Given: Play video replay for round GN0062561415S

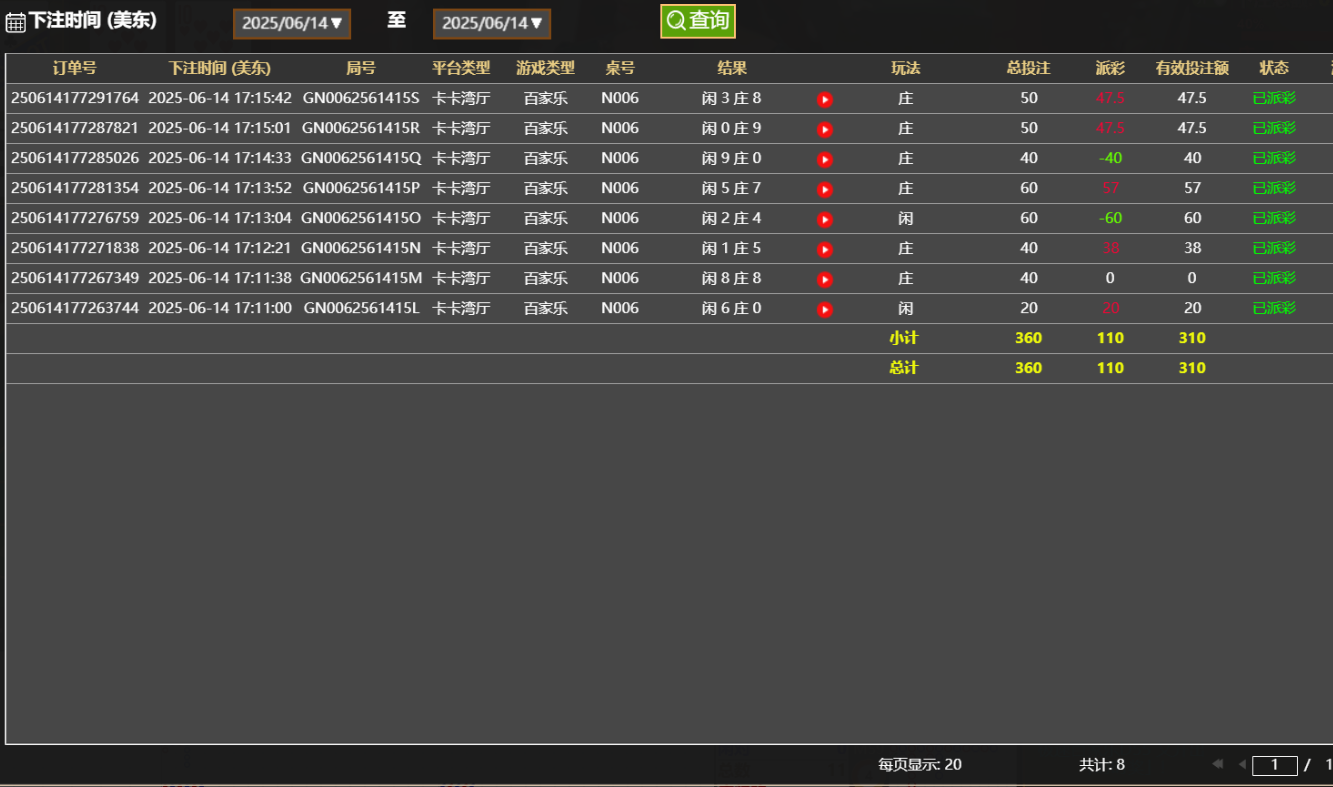Looking at the screenshot, I should (x=825, y=99).
